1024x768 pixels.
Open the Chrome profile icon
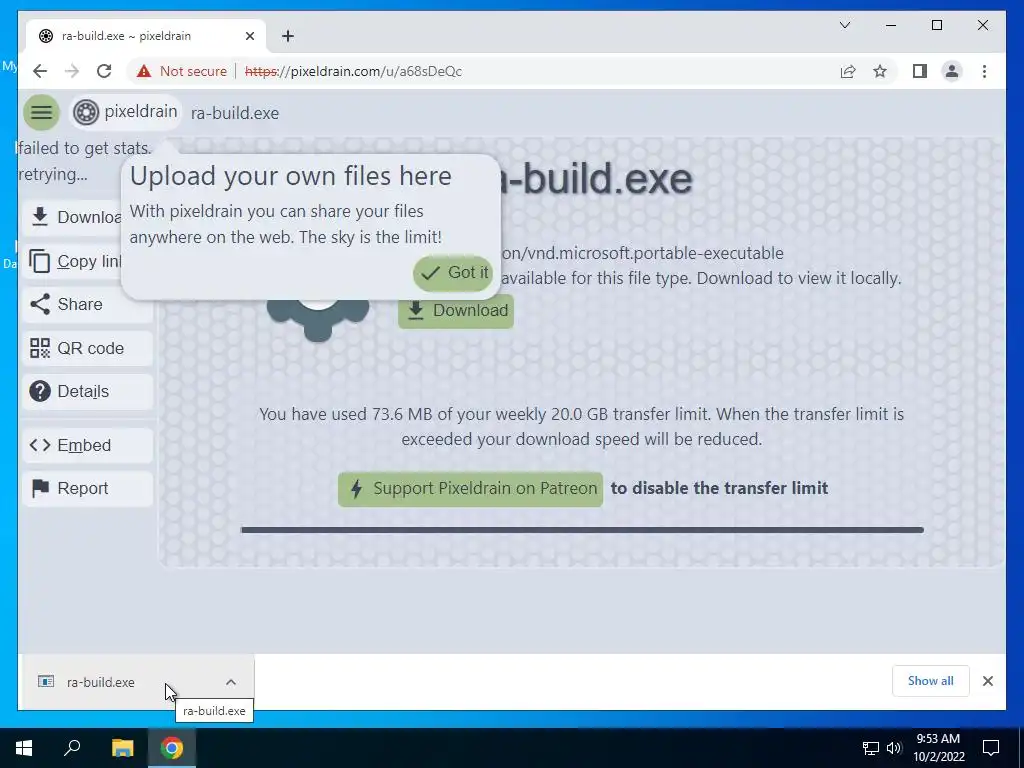coord(952,71)
